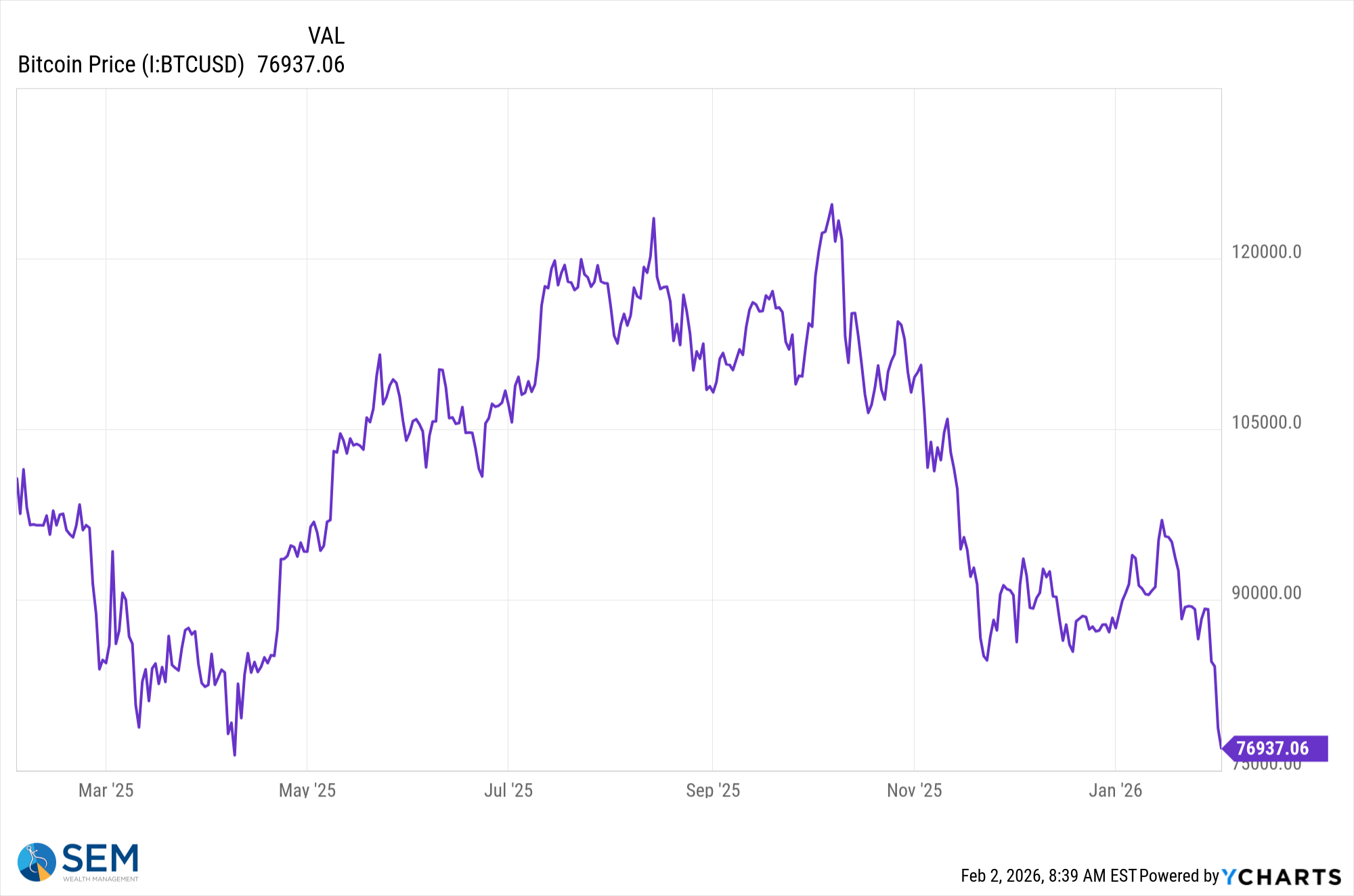
Task: Click the YCharts logo
Action: click(x=1282, y=877)
